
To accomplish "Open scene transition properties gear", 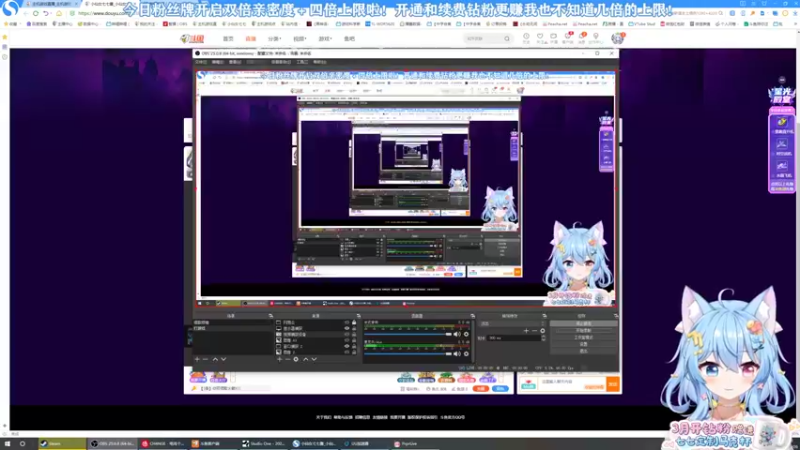I will (542, 331).
